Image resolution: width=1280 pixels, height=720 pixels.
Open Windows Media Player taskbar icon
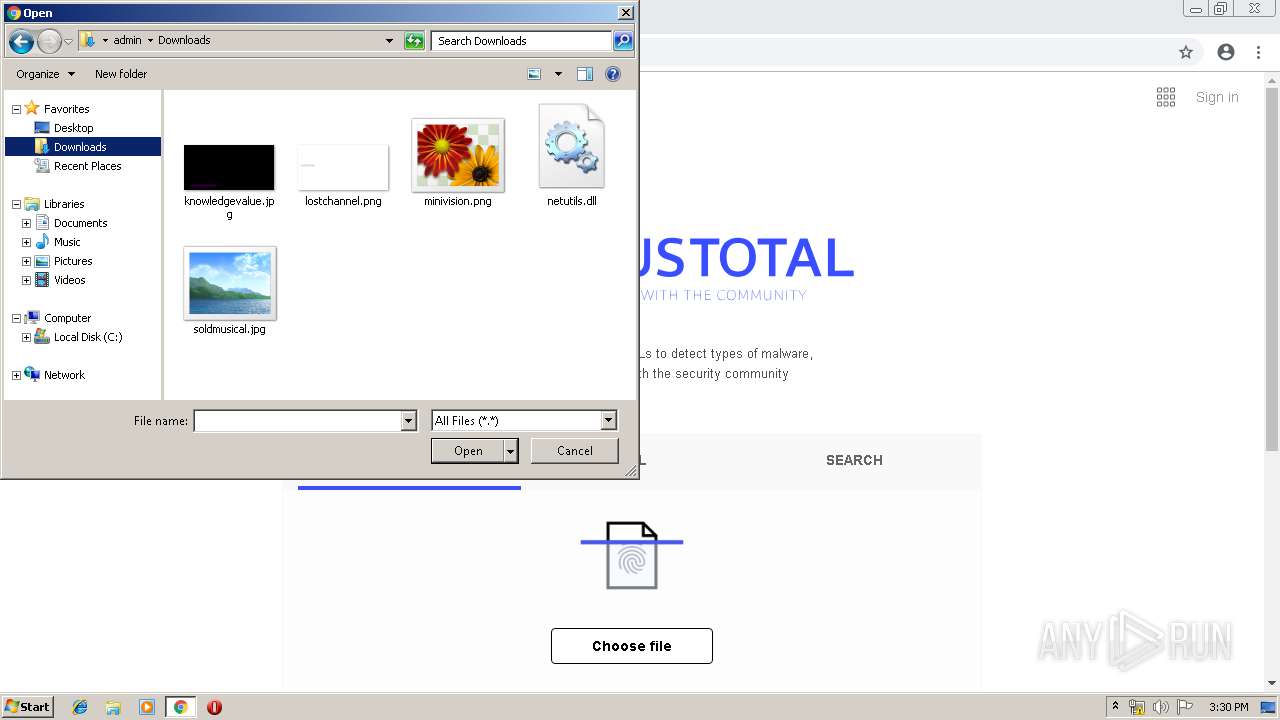pos(147,707)
